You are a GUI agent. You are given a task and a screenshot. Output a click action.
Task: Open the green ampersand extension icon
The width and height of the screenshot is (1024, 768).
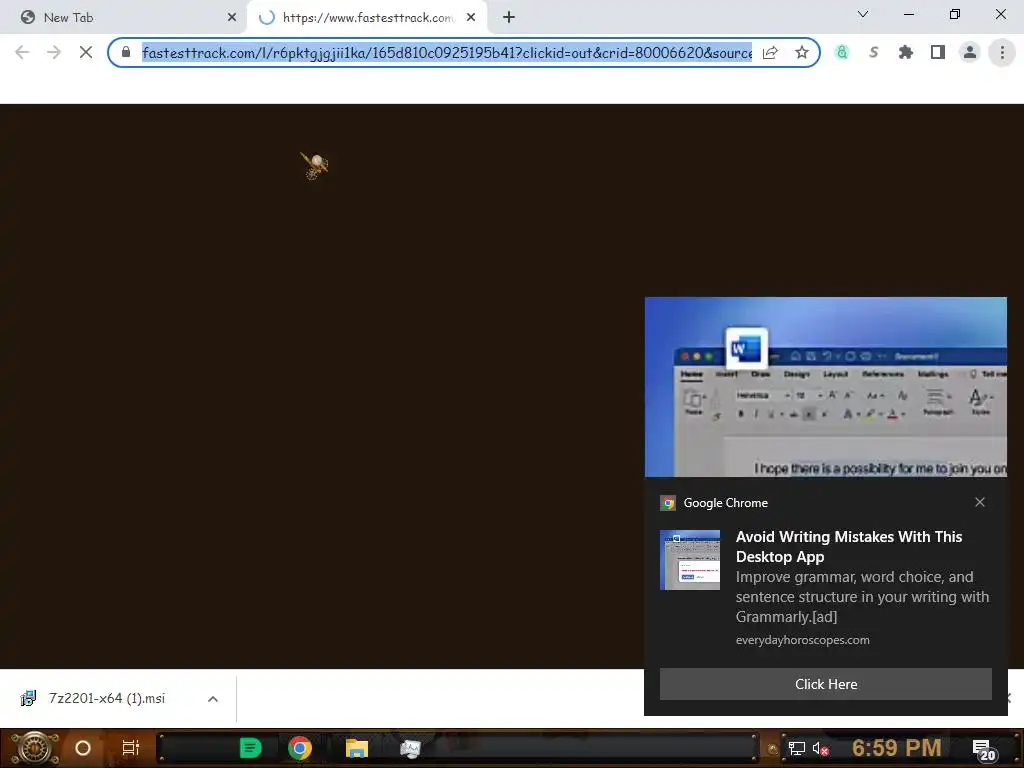(x=842, y=52)
